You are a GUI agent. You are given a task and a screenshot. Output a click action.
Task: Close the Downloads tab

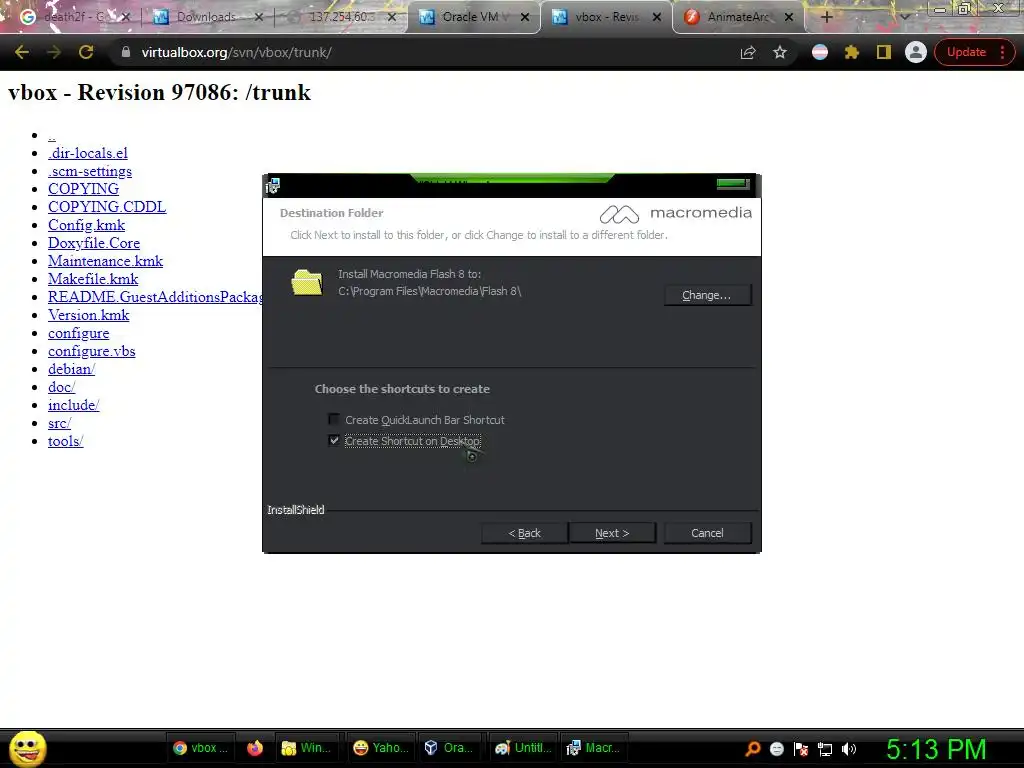click(x=259, y=17)
